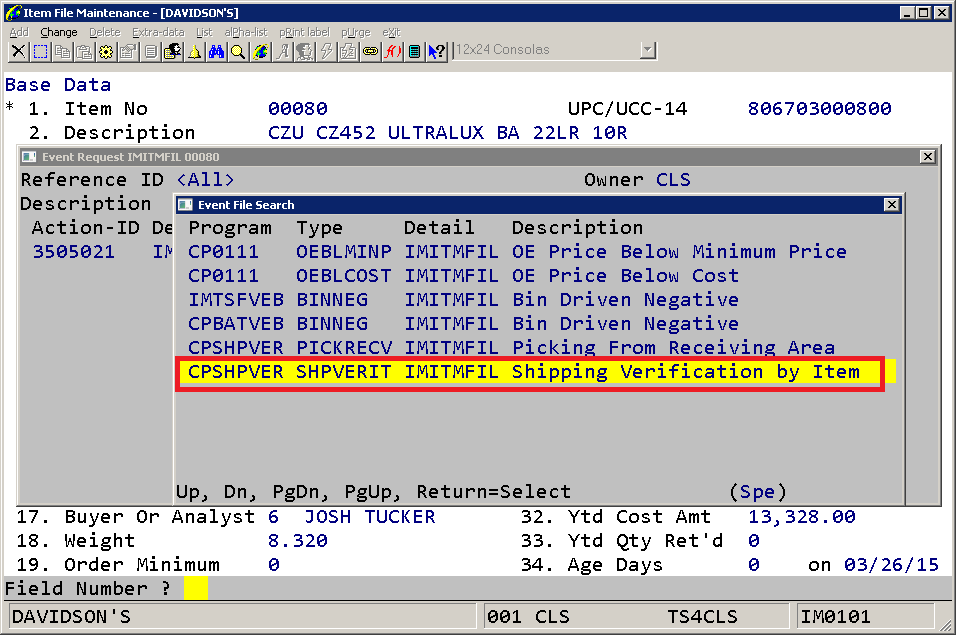Click the lightning bolt document icon
Viewport: 956px width, 635px height.
(x=348, y=51)
